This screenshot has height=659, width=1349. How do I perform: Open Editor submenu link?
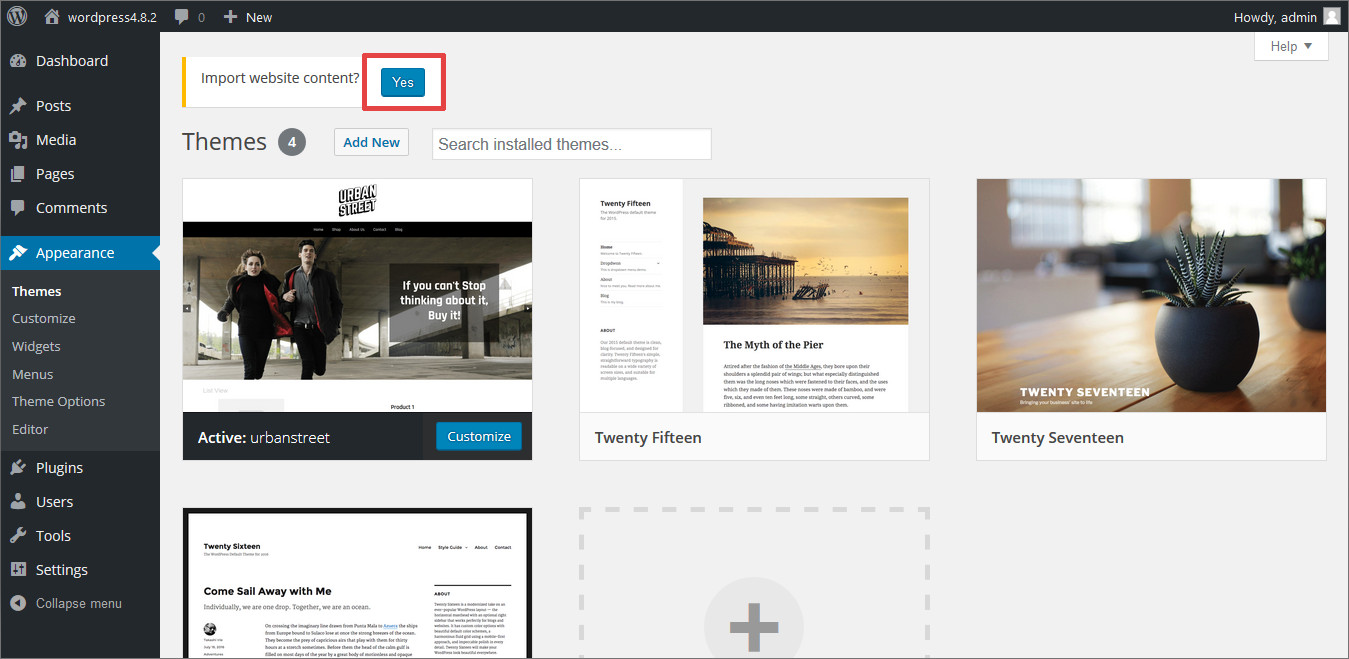pos(30,429)
